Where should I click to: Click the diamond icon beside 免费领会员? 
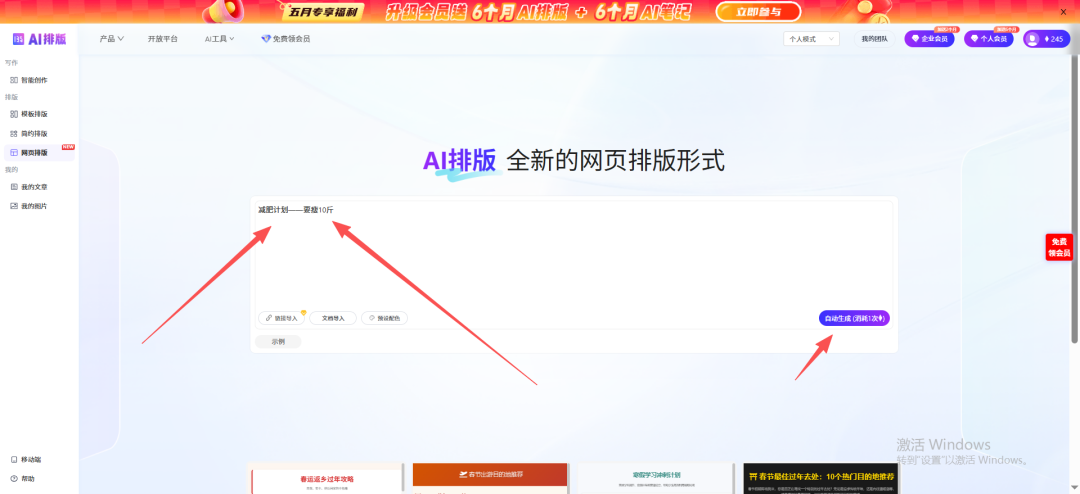[x=266, y=39]
